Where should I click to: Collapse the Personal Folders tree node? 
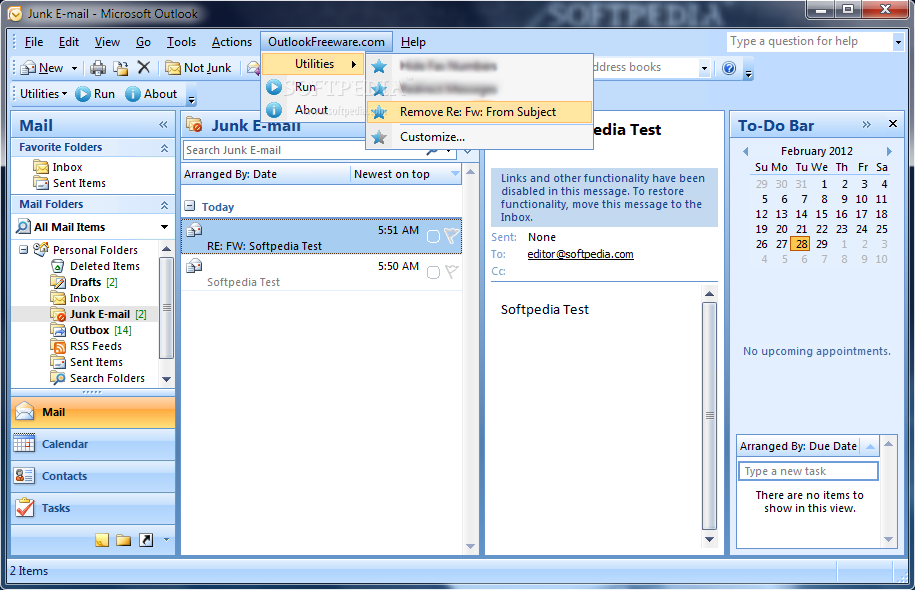click(23, 250)
